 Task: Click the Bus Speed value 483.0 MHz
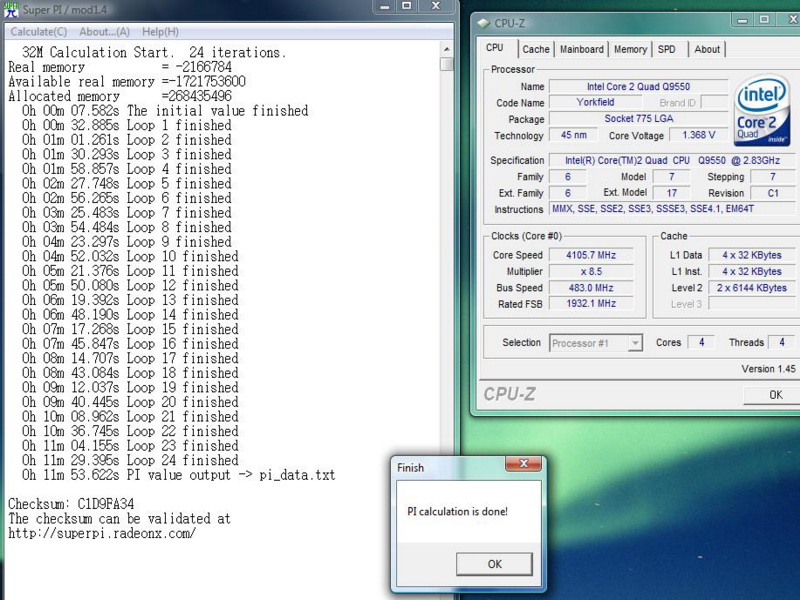coord(591,288)
